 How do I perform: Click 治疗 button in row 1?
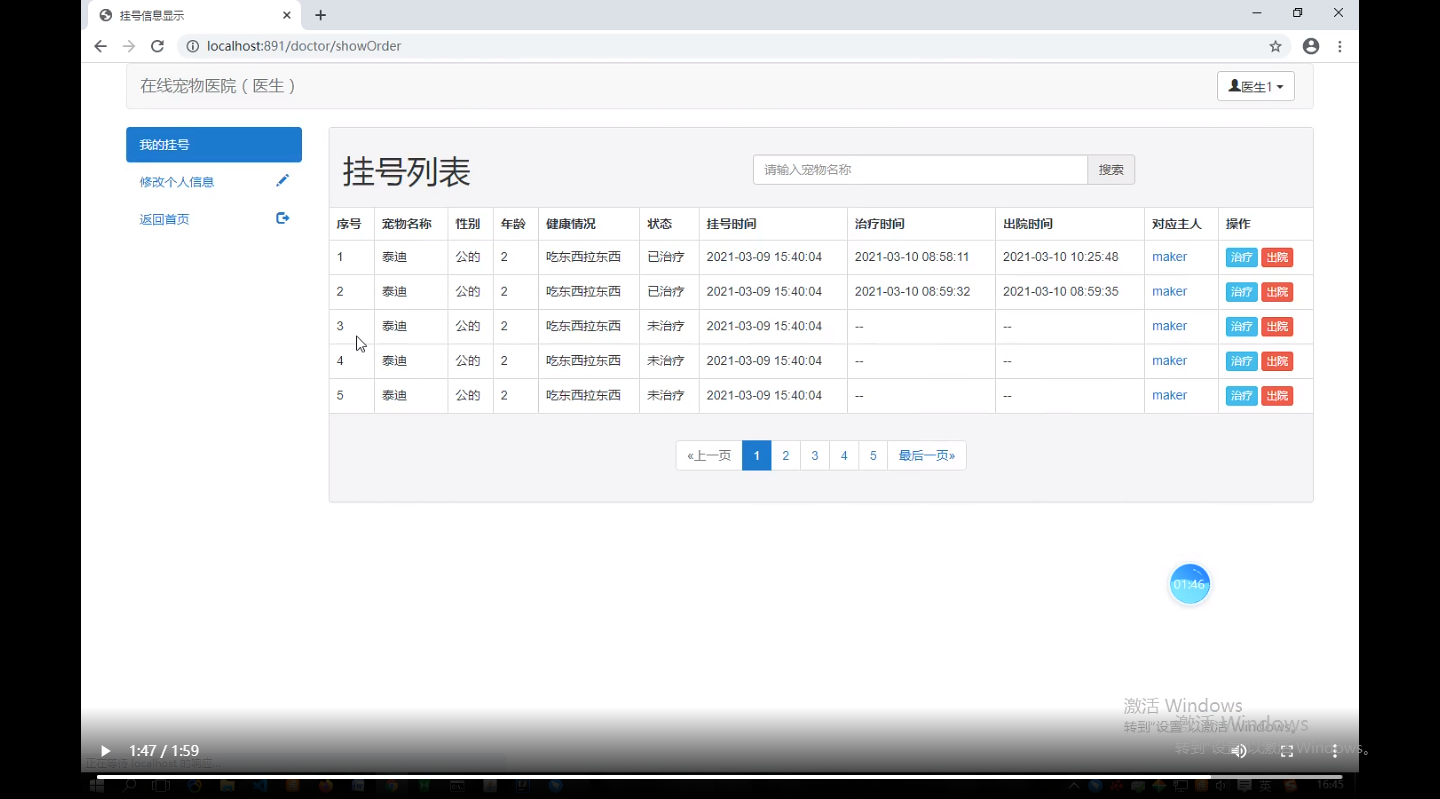tap(1242, 258)
